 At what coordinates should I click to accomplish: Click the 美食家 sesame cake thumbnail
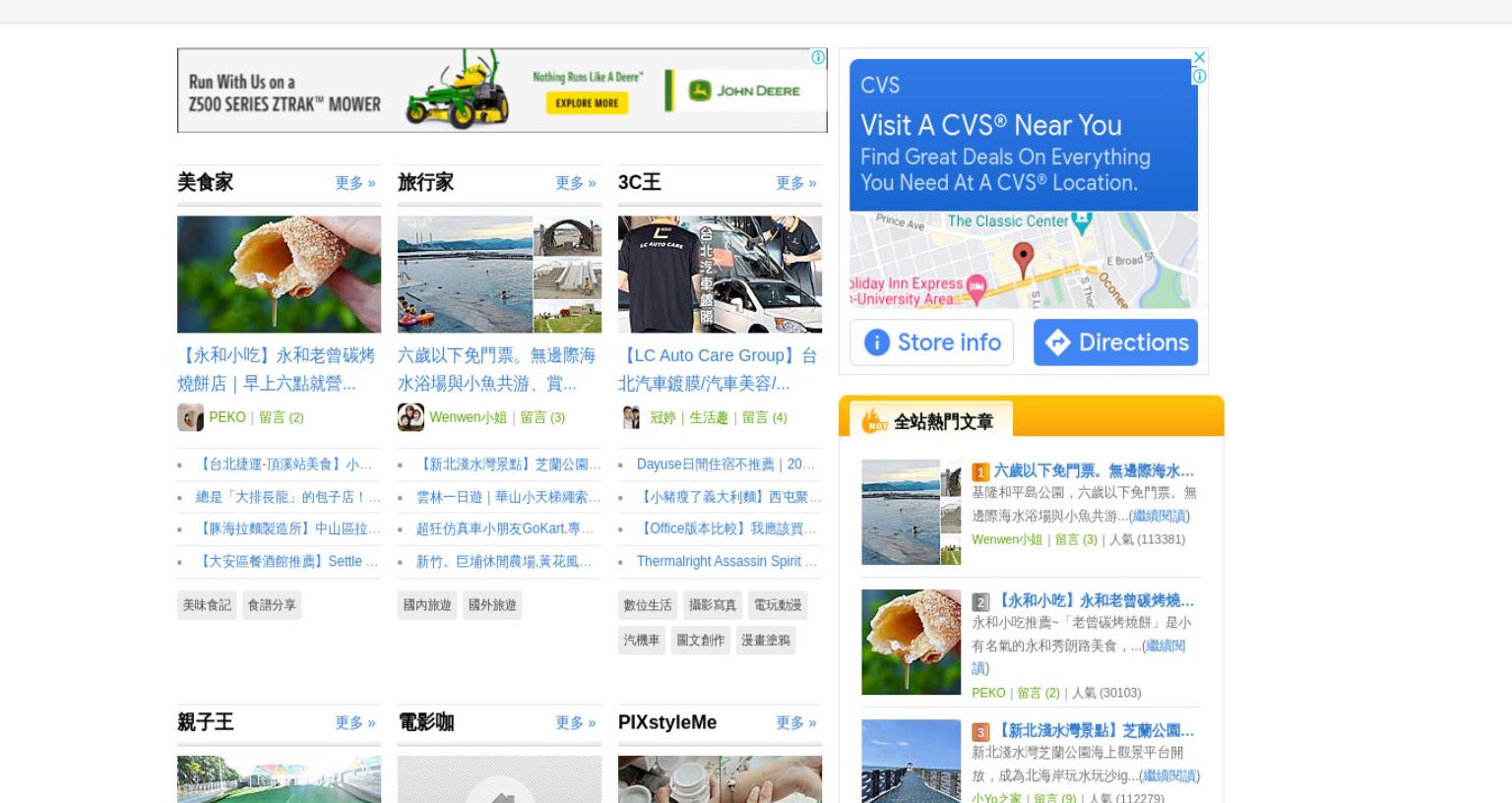(279, 275)
